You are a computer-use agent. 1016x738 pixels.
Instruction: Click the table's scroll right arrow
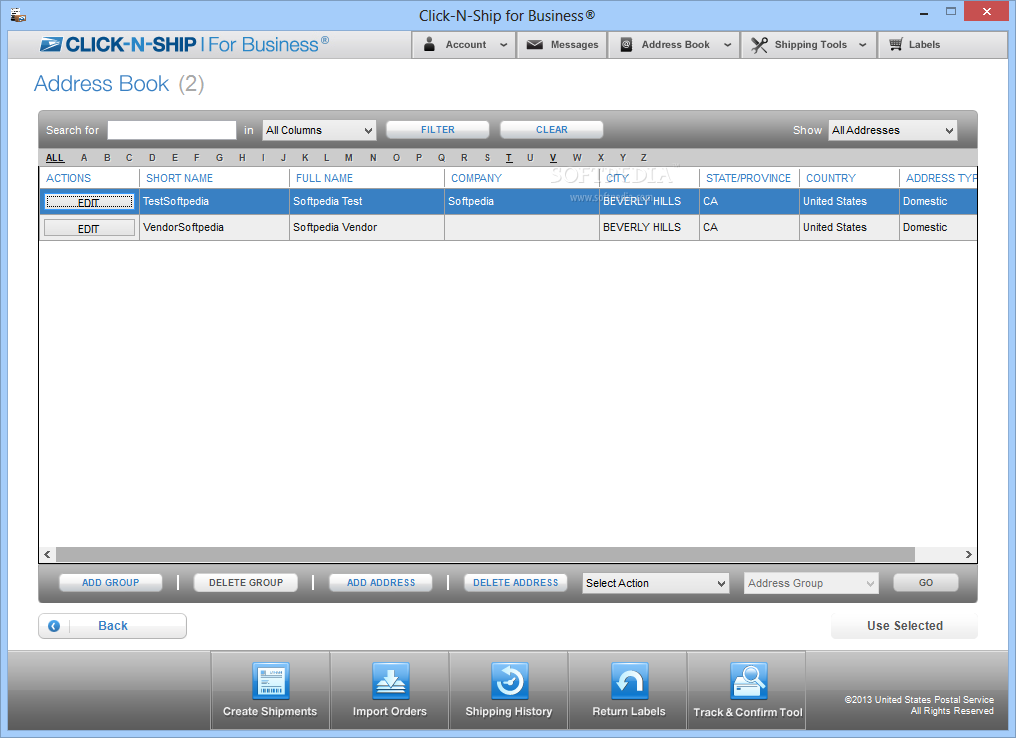968,555
